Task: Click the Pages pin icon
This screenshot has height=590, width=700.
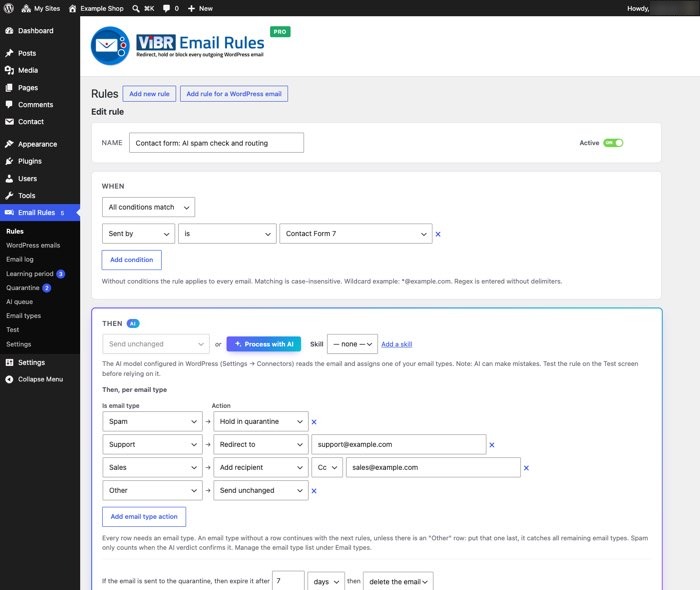Action: (x=9, y=87)
